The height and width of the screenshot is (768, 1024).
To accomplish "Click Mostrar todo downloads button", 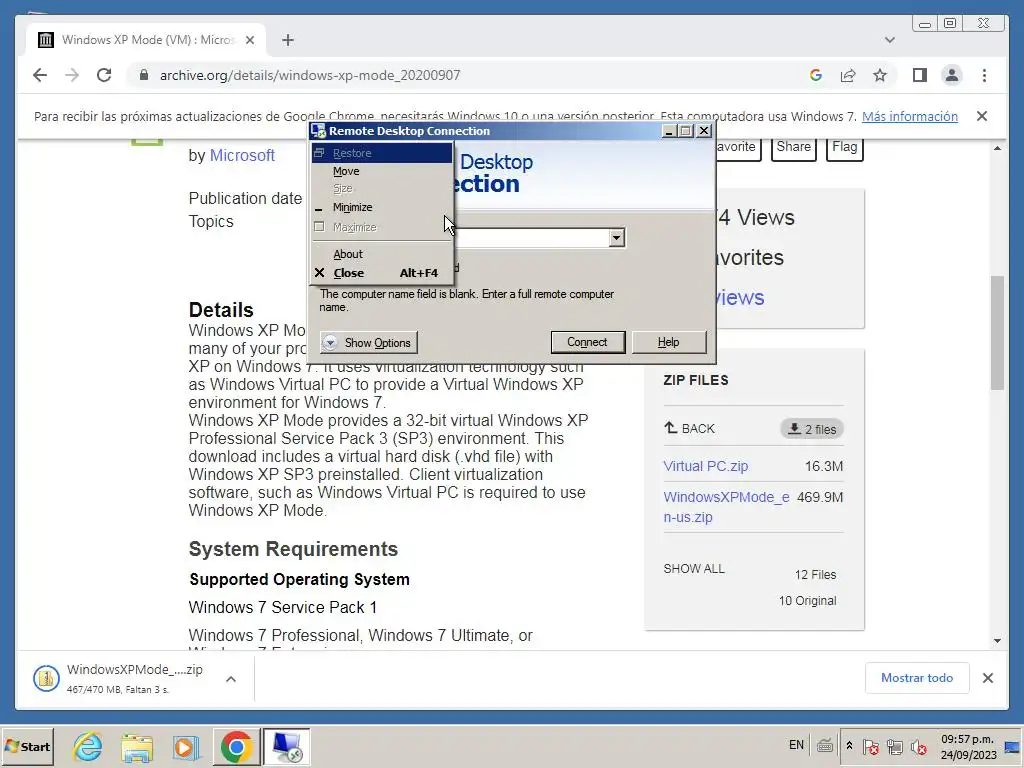I will coord(917,678).
